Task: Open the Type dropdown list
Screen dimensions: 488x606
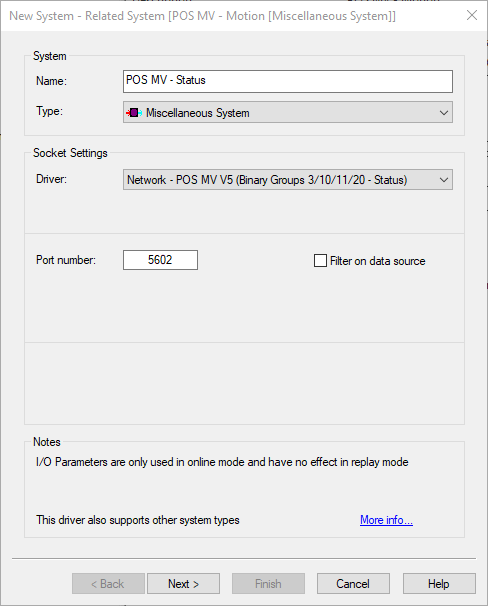Action: point(288,112)
